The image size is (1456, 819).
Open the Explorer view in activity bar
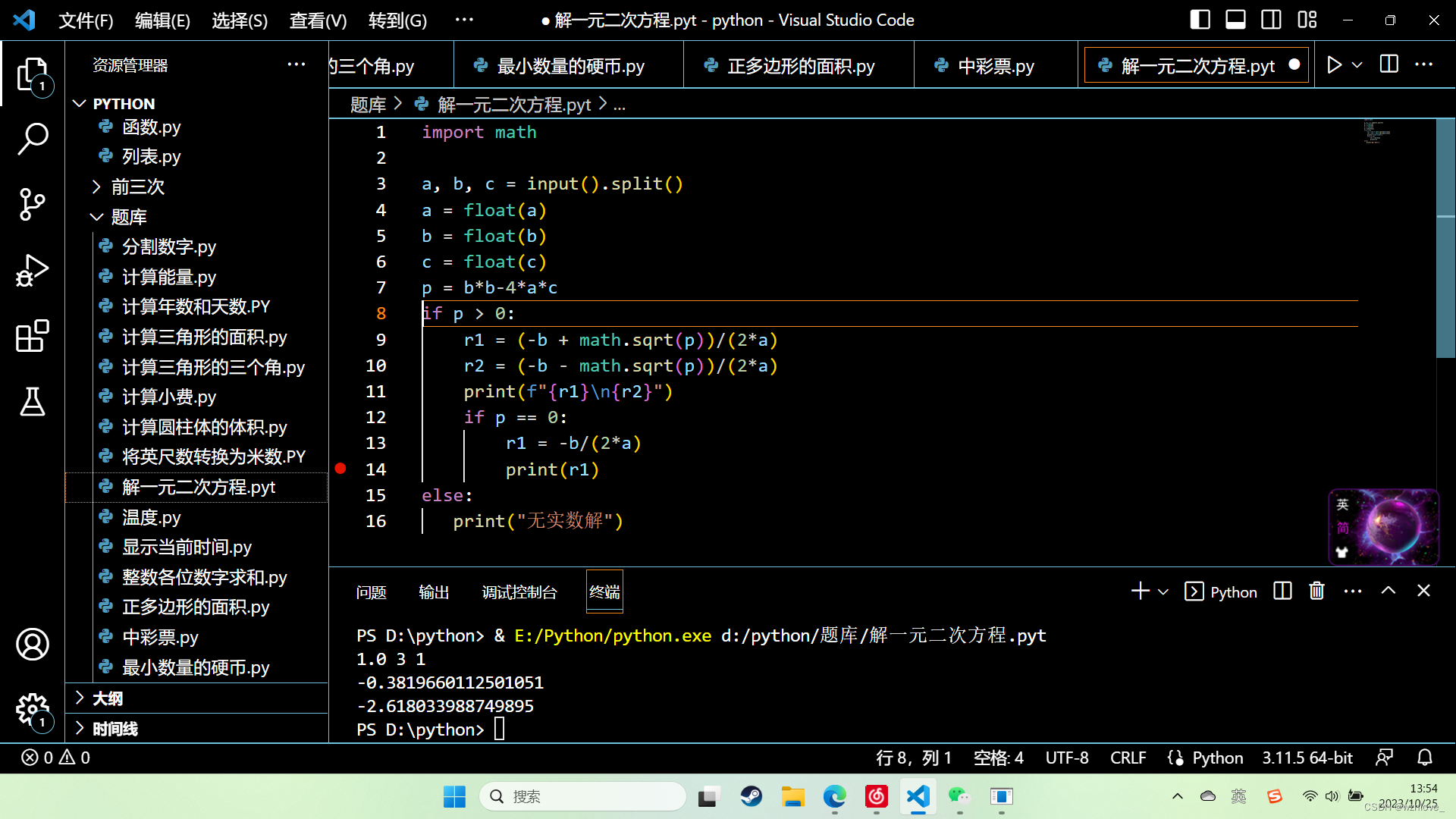pos(32,76)
